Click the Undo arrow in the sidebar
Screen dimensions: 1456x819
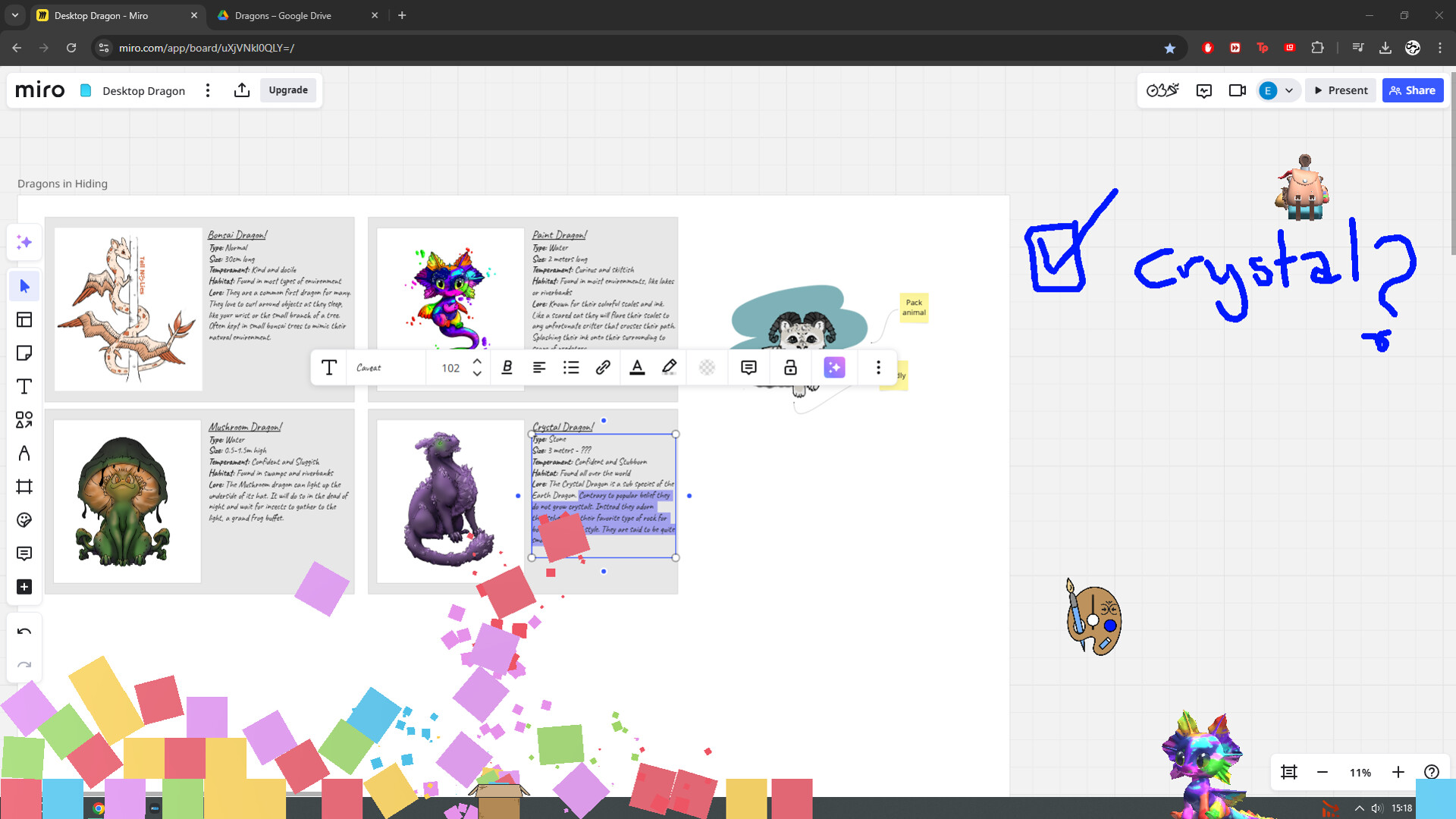tap(24, 630)
